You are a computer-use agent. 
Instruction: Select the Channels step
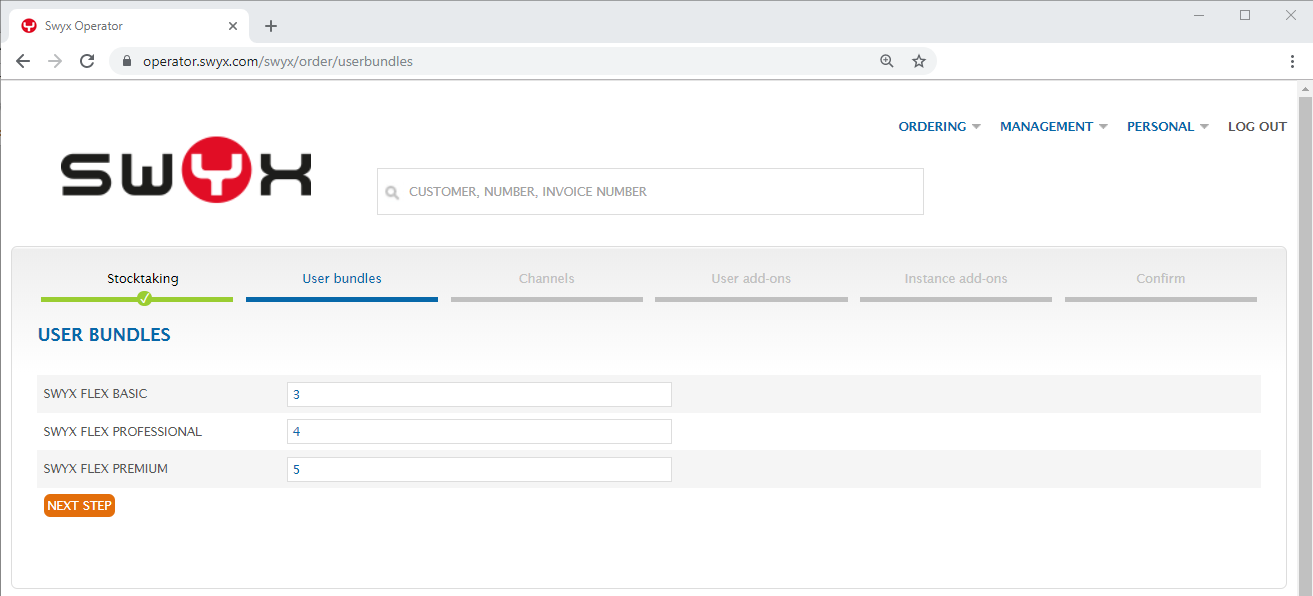(547, 279)
